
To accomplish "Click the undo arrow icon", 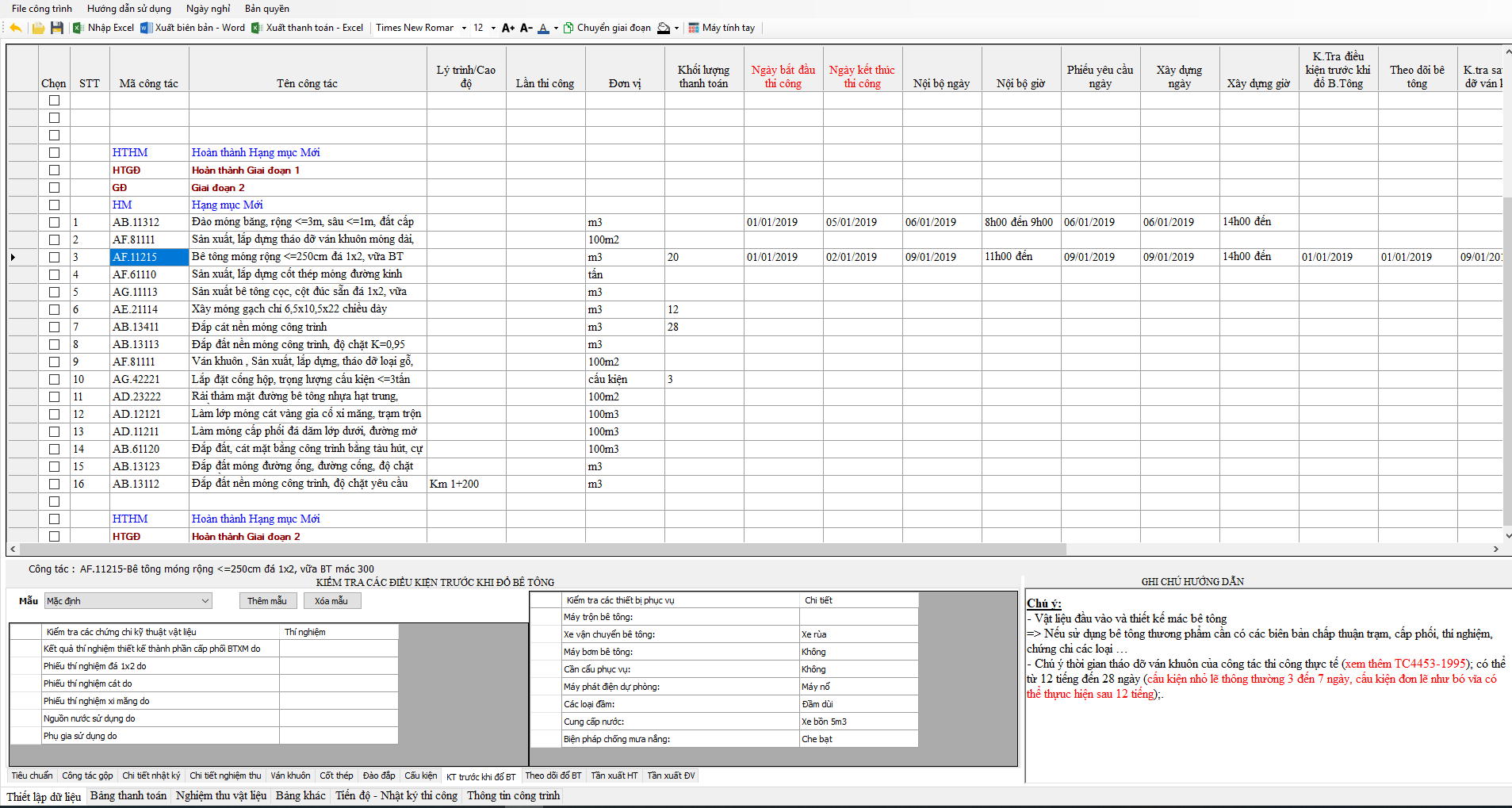I will click(15, 28).
